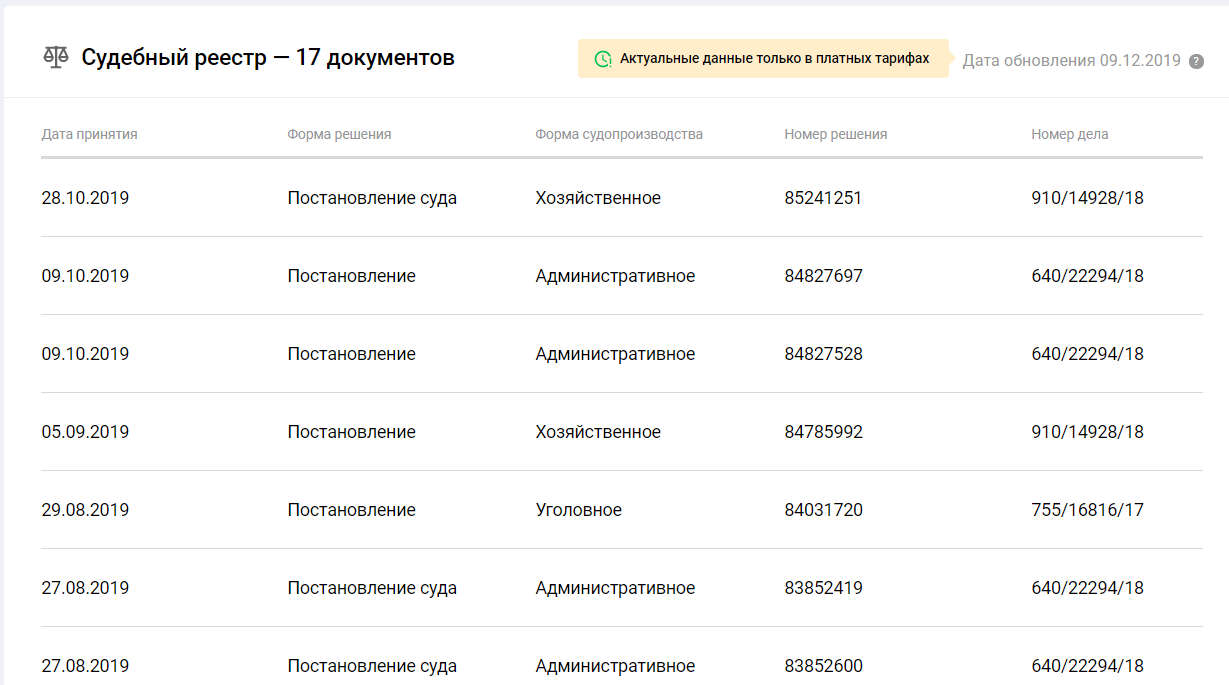Viewport: 1229px width, 685px height.
Task: Open decision number 84827528
Action: coord(823,354)
